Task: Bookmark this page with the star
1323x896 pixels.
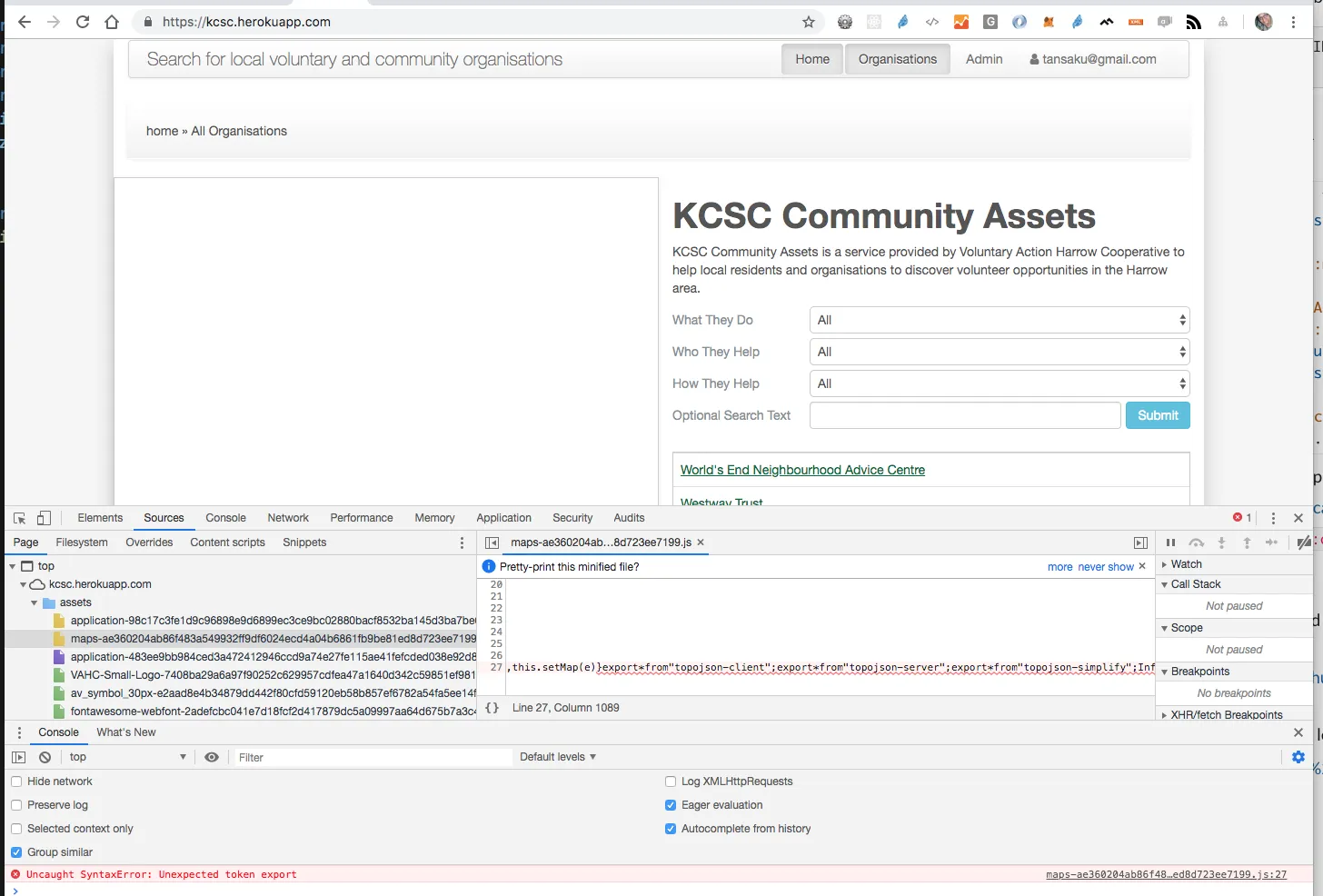Action: 809,22
